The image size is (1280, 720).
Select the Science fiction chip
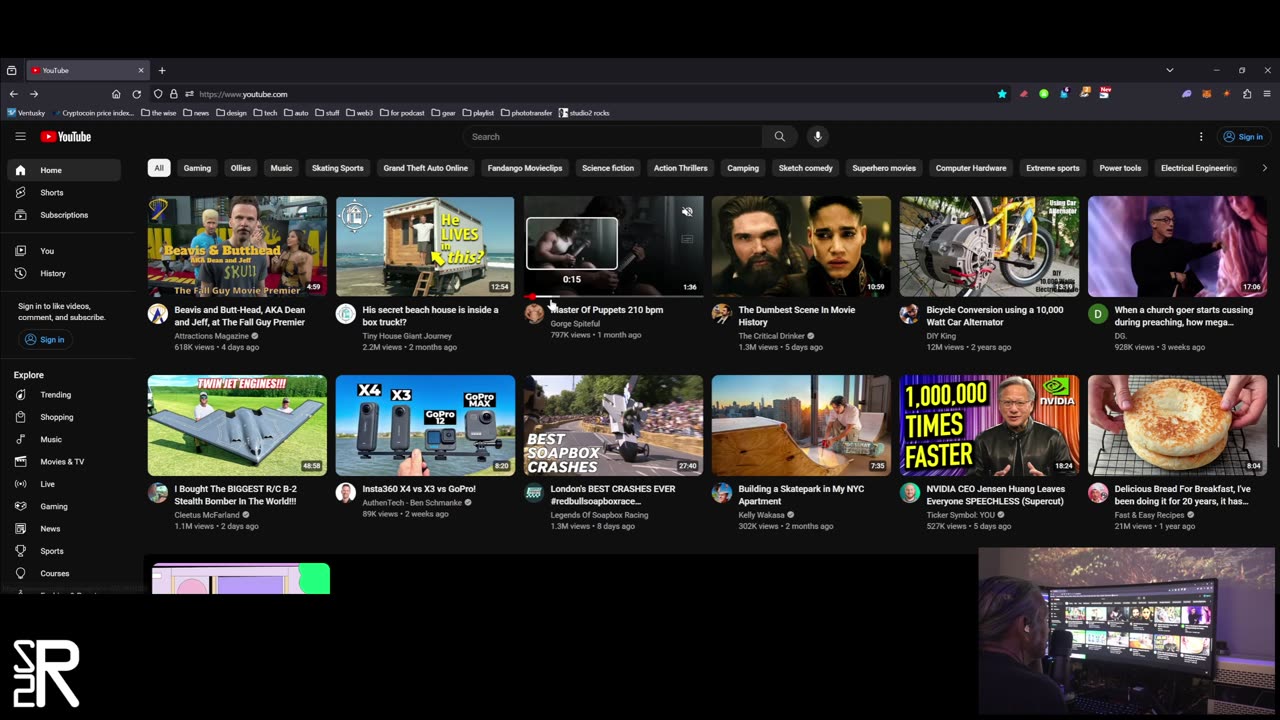[608, 168]
